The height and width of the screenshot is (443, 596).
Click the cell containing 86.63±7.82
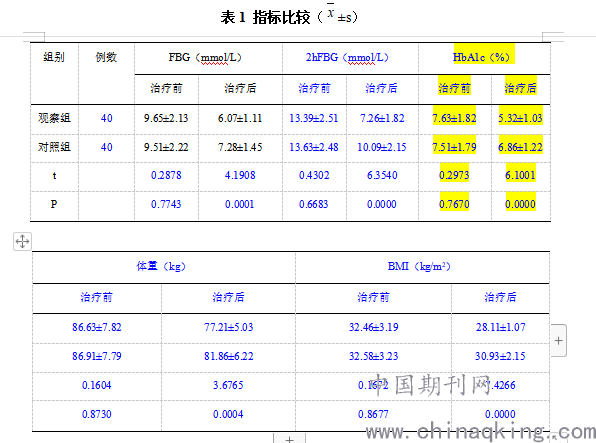[x=97, y=327]
